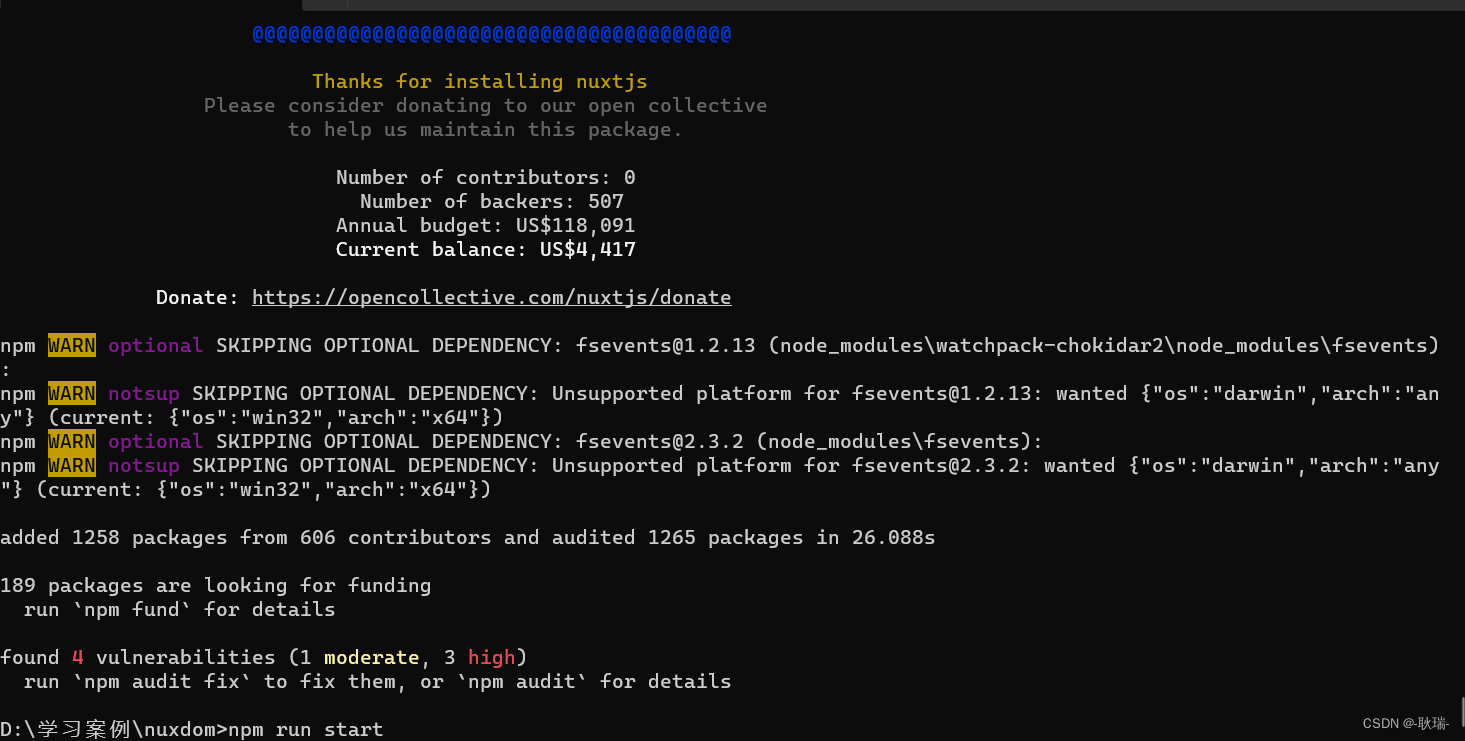Click the path "node_modules\watchpack-chokidar2\node_modules\fsevents"

click(x=1104, y=346)
